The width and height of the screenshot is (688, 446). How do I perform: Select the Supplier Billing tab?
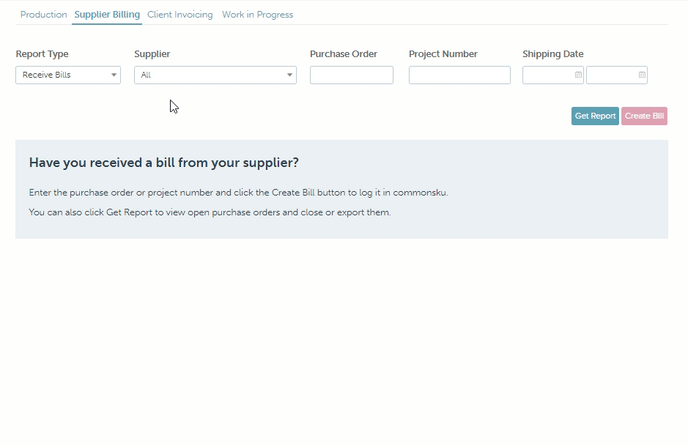pos(107,15)
